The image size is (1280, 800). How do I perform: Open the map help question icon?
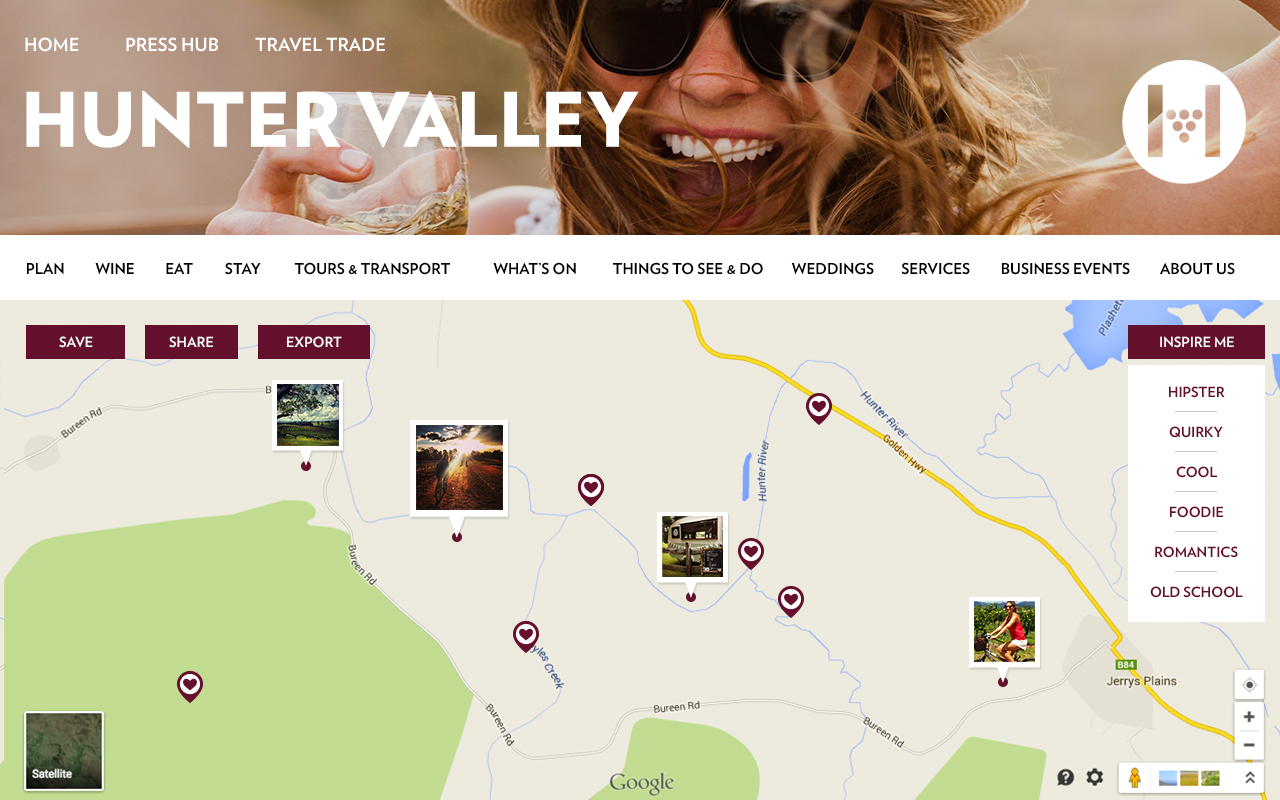click(1066, 777)
